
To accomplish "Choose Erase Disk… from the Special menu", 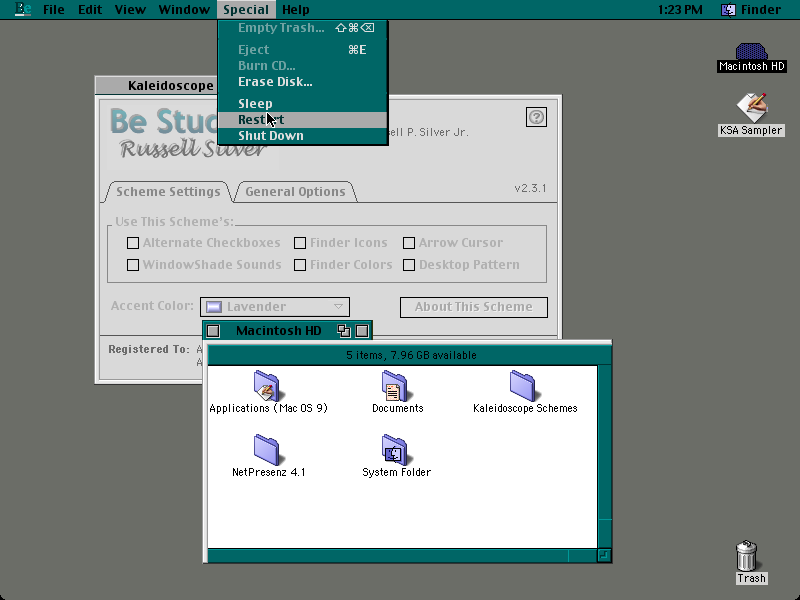I will pyautogui.click(x=303, y=82).
